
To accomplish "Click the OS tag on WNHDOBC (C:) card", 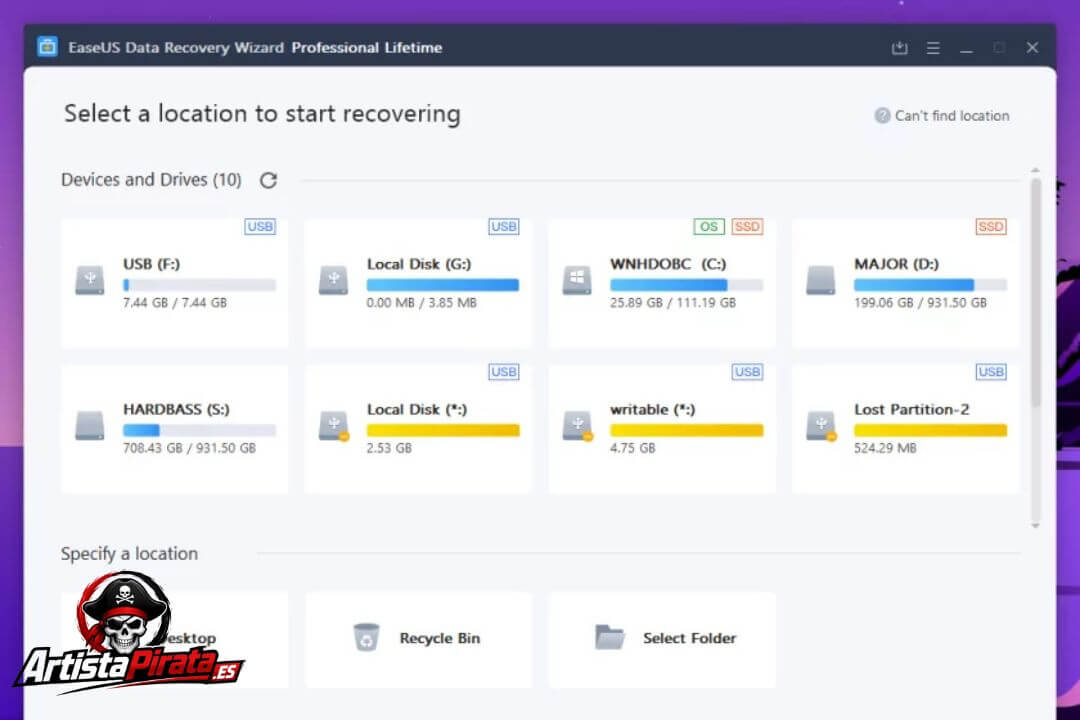I will pyautogui.click(x=709, y=227).
